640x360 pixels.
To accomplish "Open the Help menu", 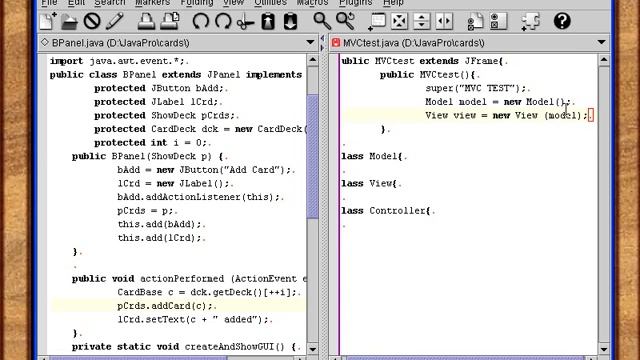I will coord(393,3).
